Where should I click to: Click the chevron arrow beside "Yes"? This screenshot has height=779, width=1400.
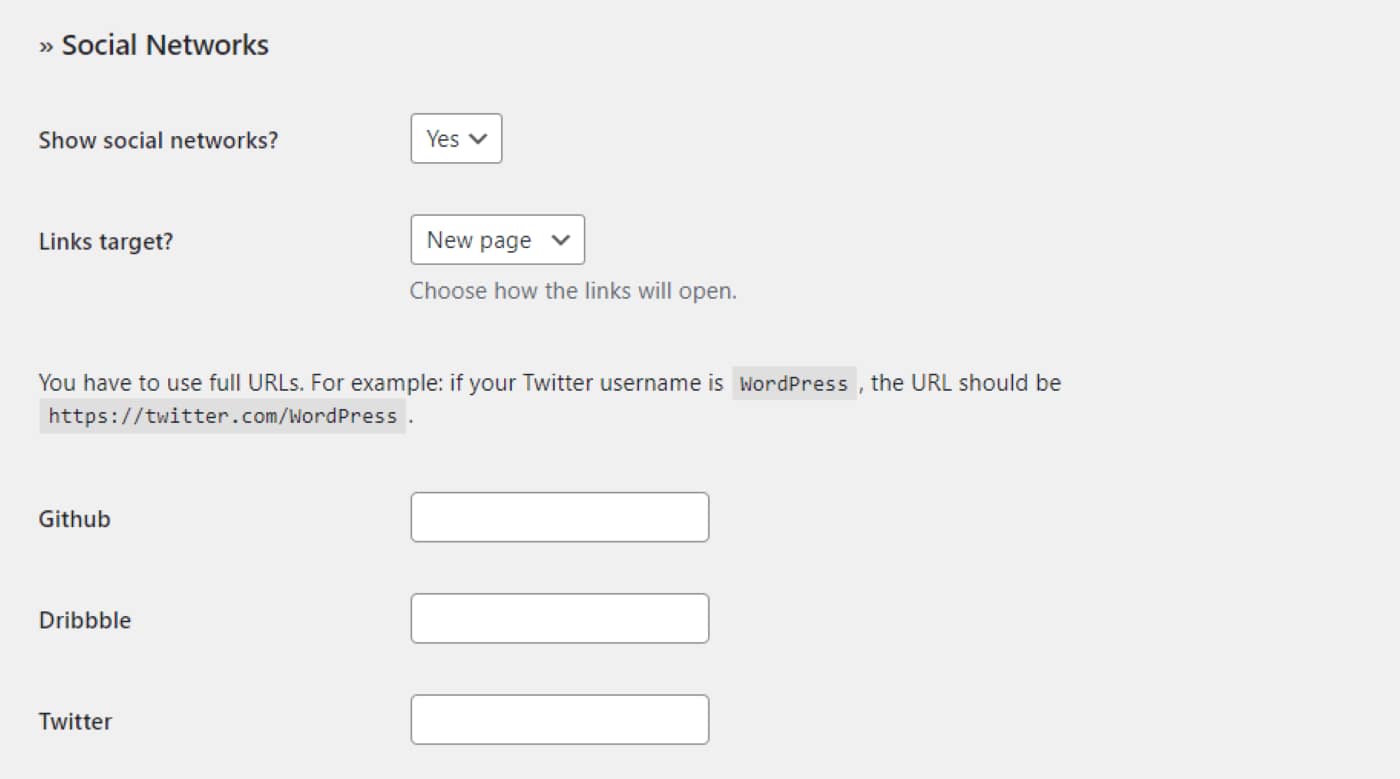tap(478, 139)
